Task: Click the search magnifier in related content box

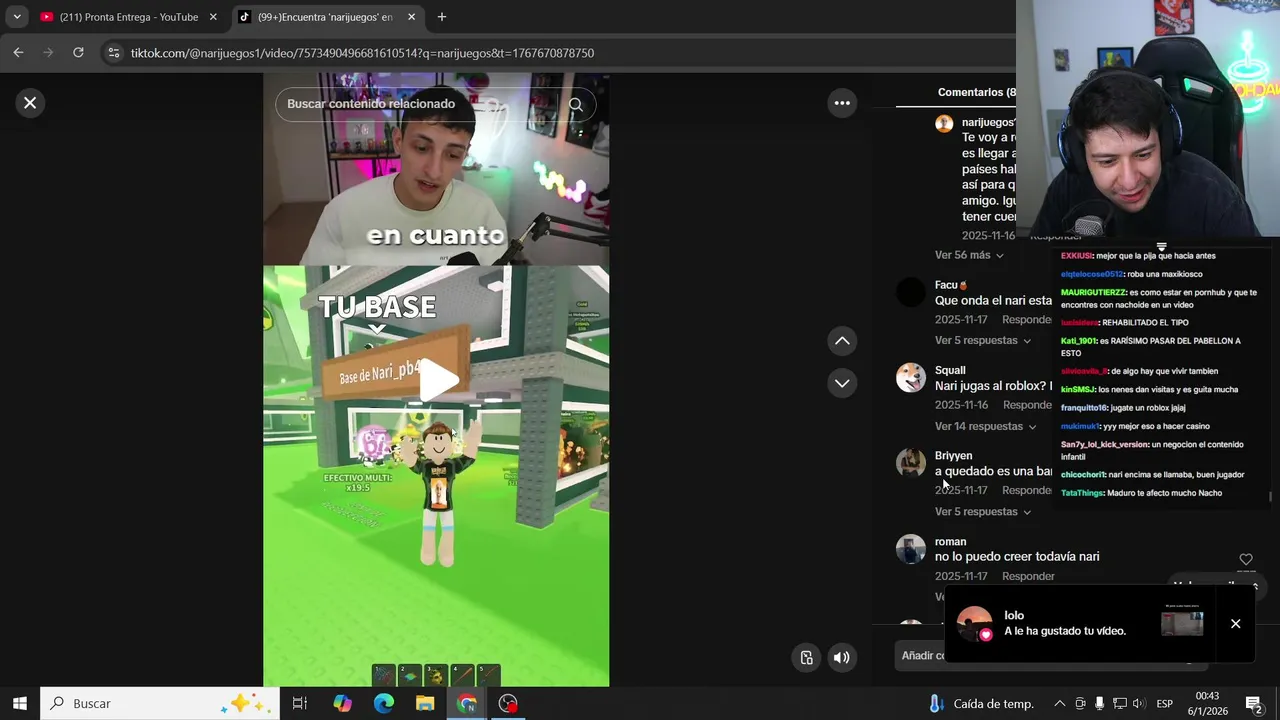Action: pyautogui.click(x=575, y=104)
